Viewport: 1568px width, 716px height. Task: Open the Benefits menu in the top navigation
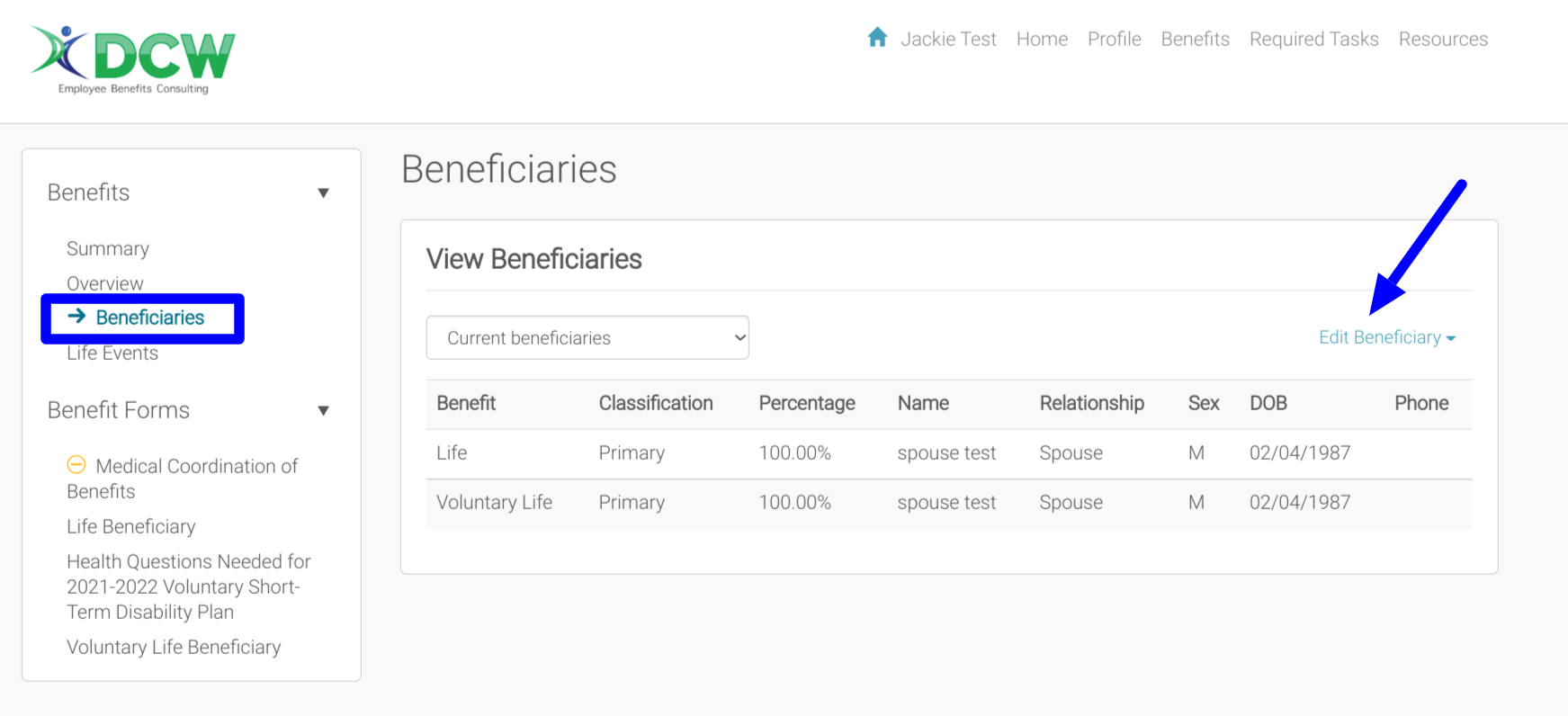point(1195,40)
